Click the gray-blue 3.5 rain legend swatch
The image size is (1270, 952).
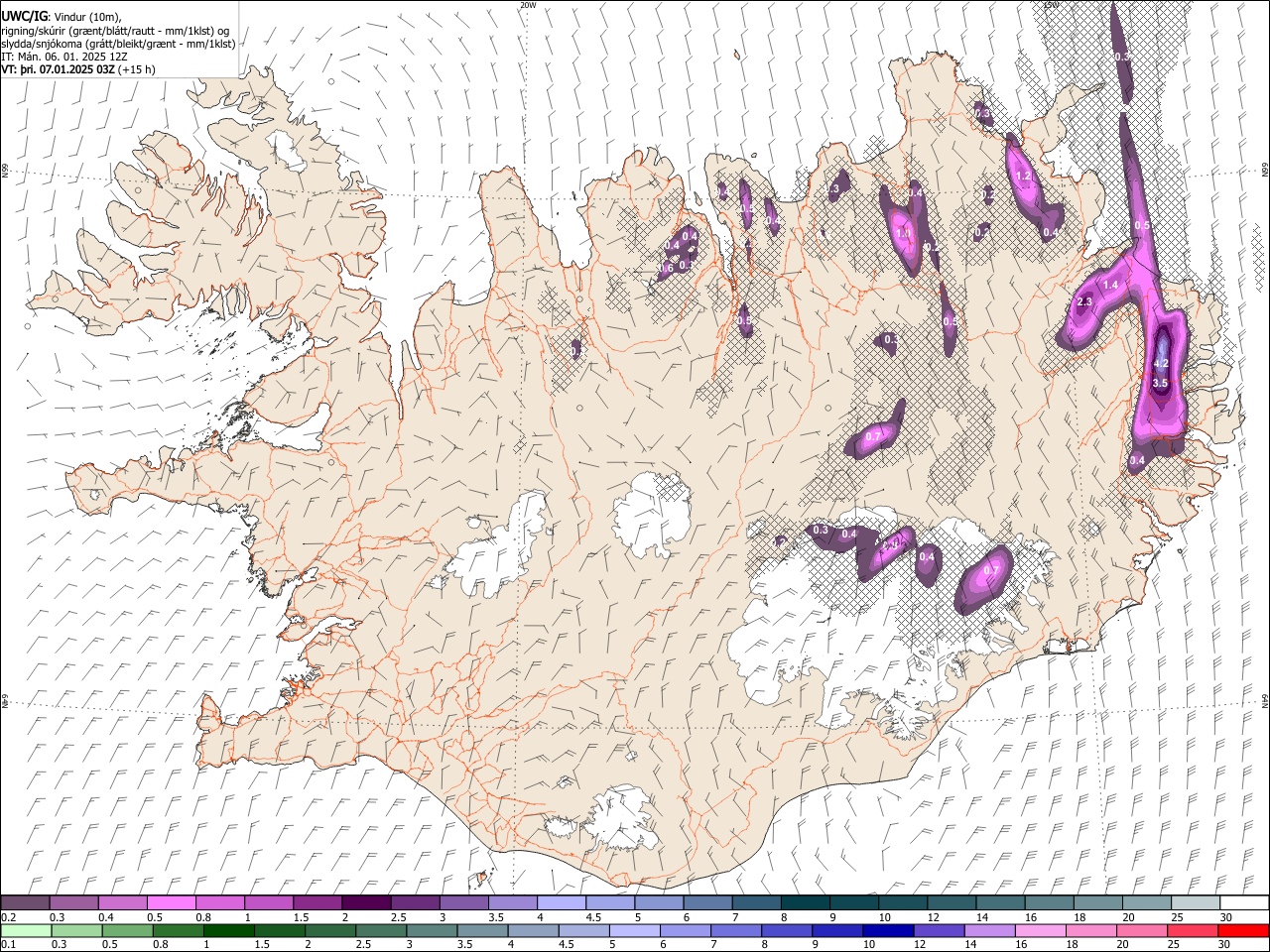click(483, 930)
